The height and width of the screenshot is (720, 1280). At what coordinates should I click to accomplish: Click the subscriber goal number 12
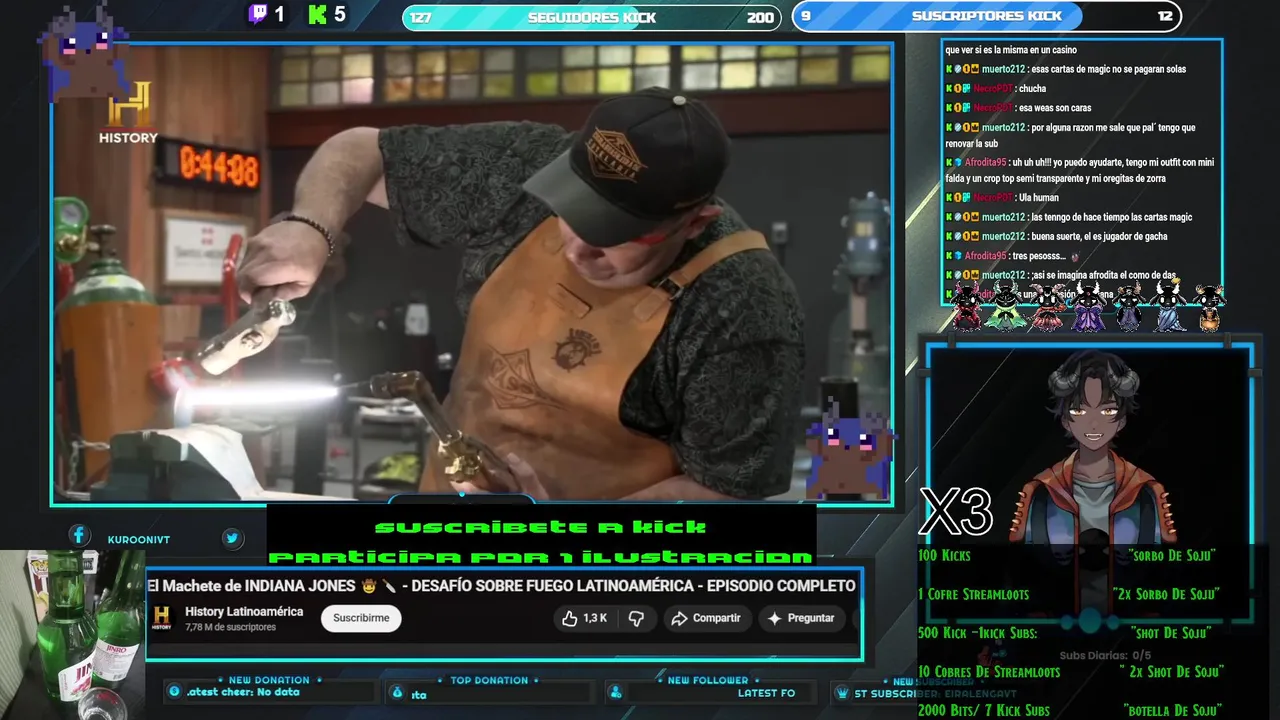pyautogui.click(x=1165, y=16)
